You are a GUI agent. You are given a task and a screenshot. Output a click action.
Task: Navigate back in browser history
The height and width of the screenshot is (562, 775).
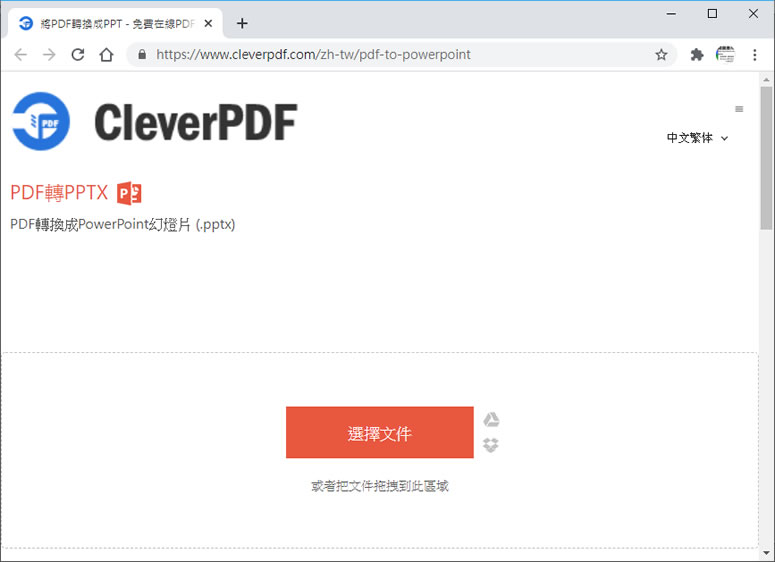point(21,54)
